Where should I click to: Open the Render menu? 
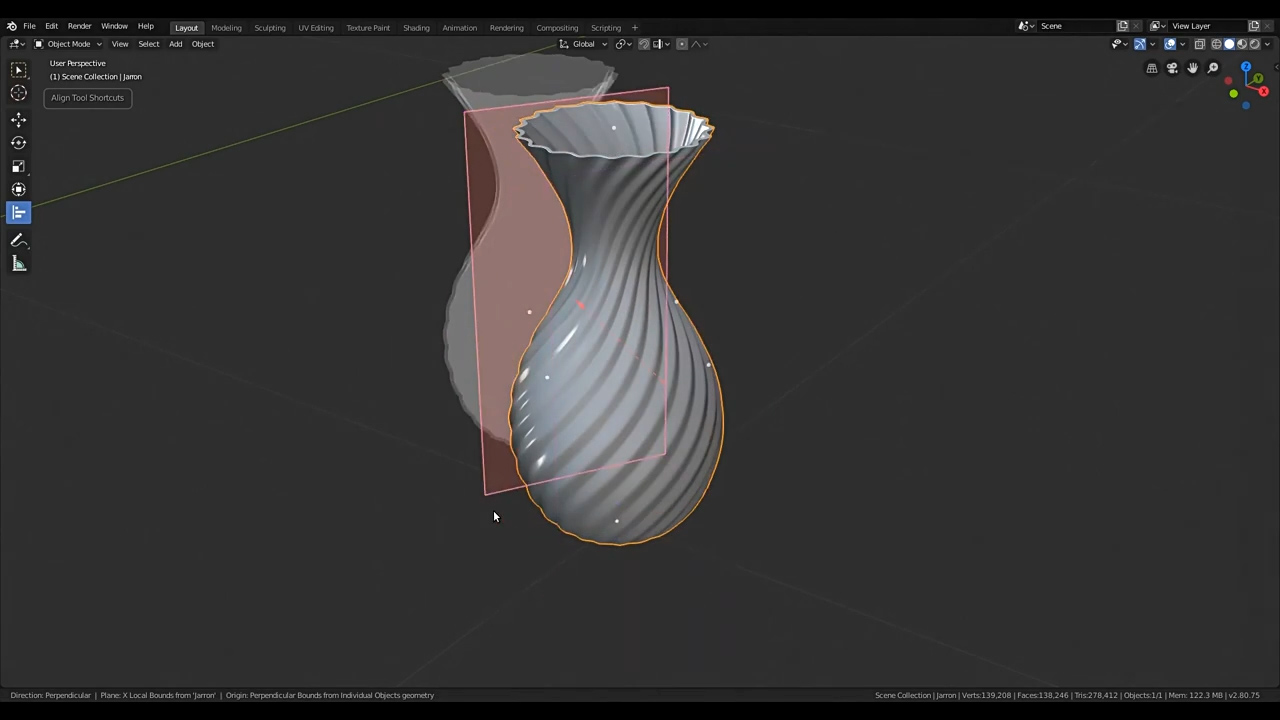[79, 26]
